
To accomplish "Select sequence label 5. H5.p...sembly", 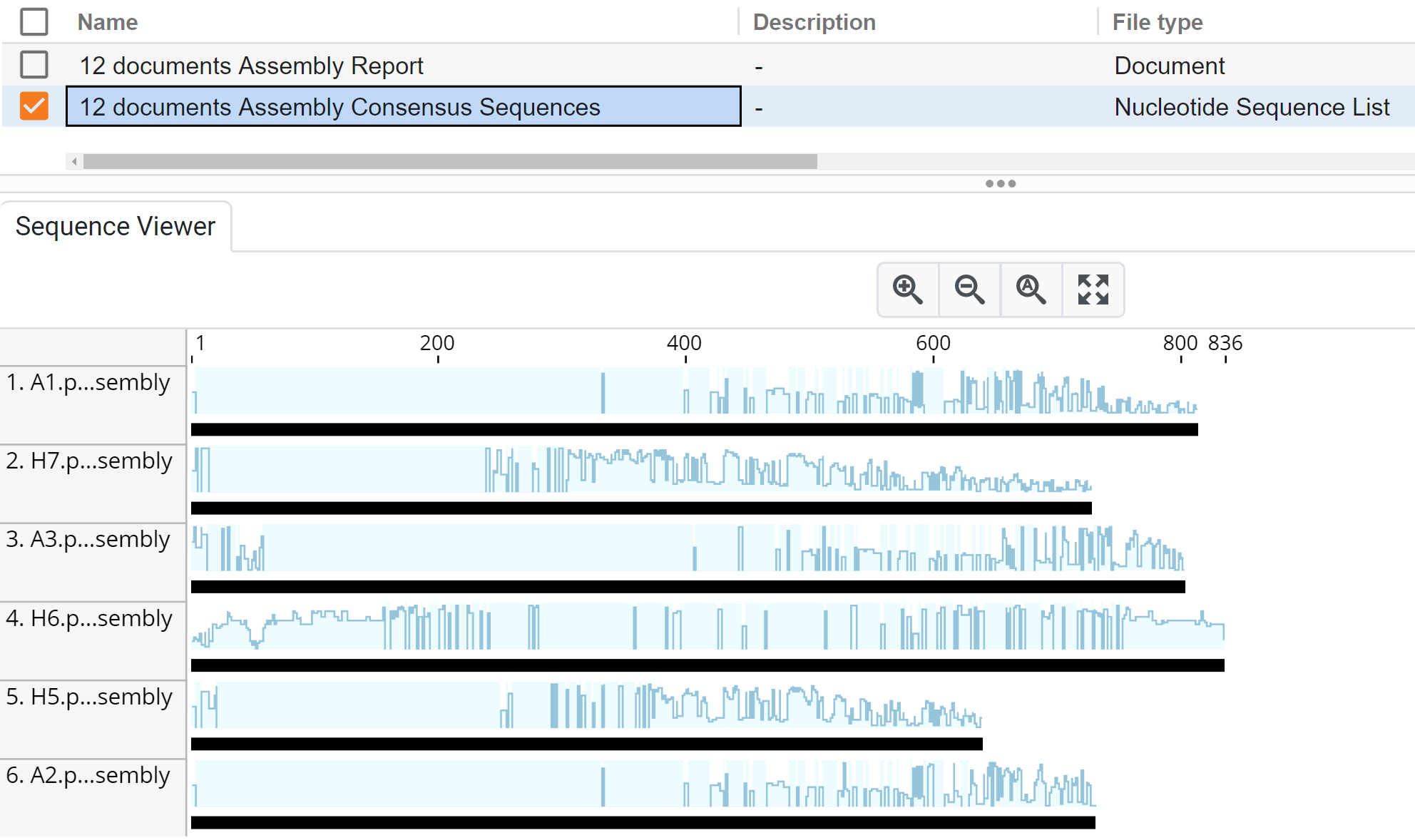I will (89, 697).
